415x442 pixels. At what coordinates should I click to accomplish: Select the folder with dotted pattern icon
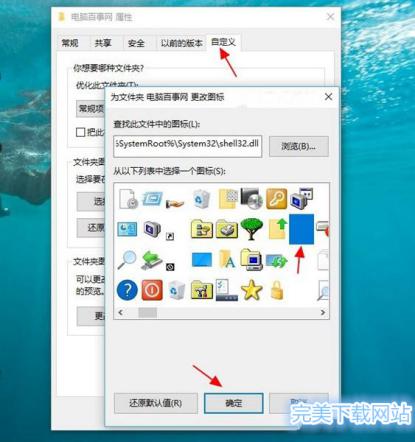[228, 199]
